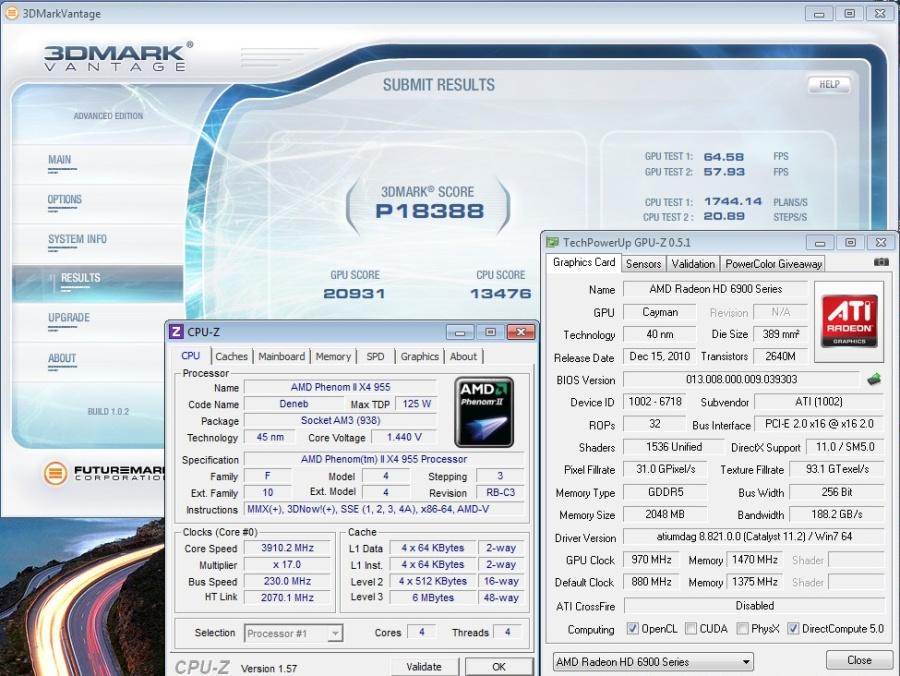Screen dimensions: 900x676
Task: Open the Processor #1 selection dropdown
Action: [293, 633]
